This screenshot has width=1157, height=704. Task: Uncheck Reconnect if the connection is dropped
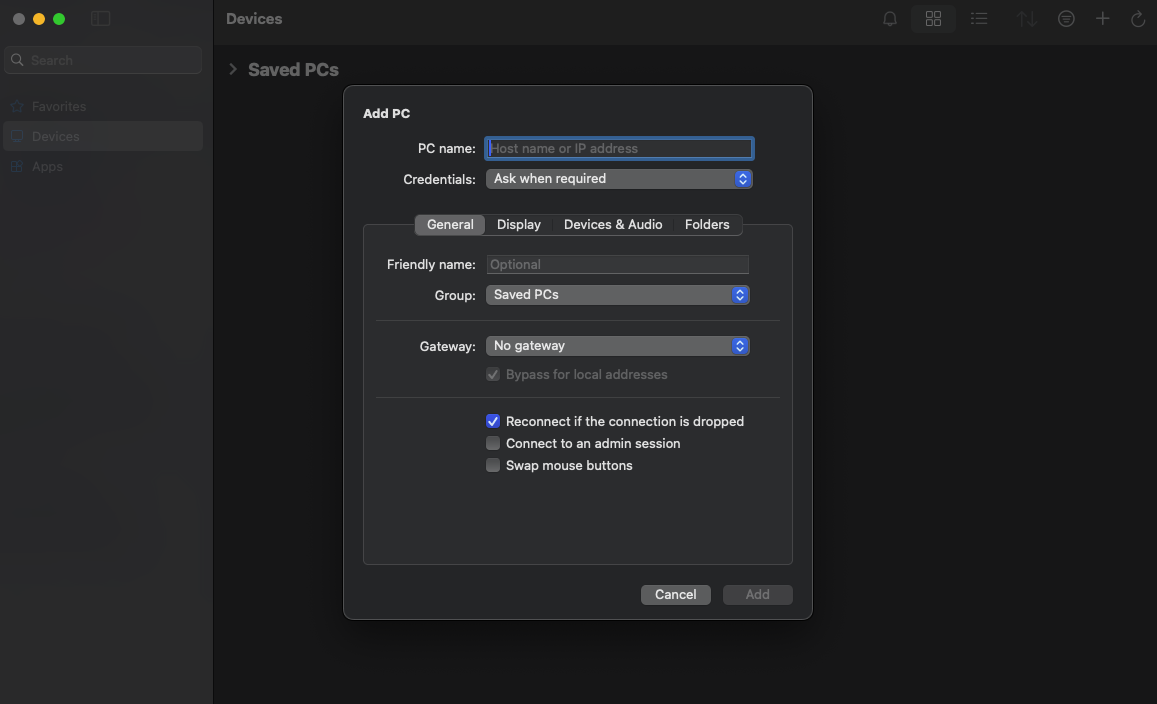[493, 421]
